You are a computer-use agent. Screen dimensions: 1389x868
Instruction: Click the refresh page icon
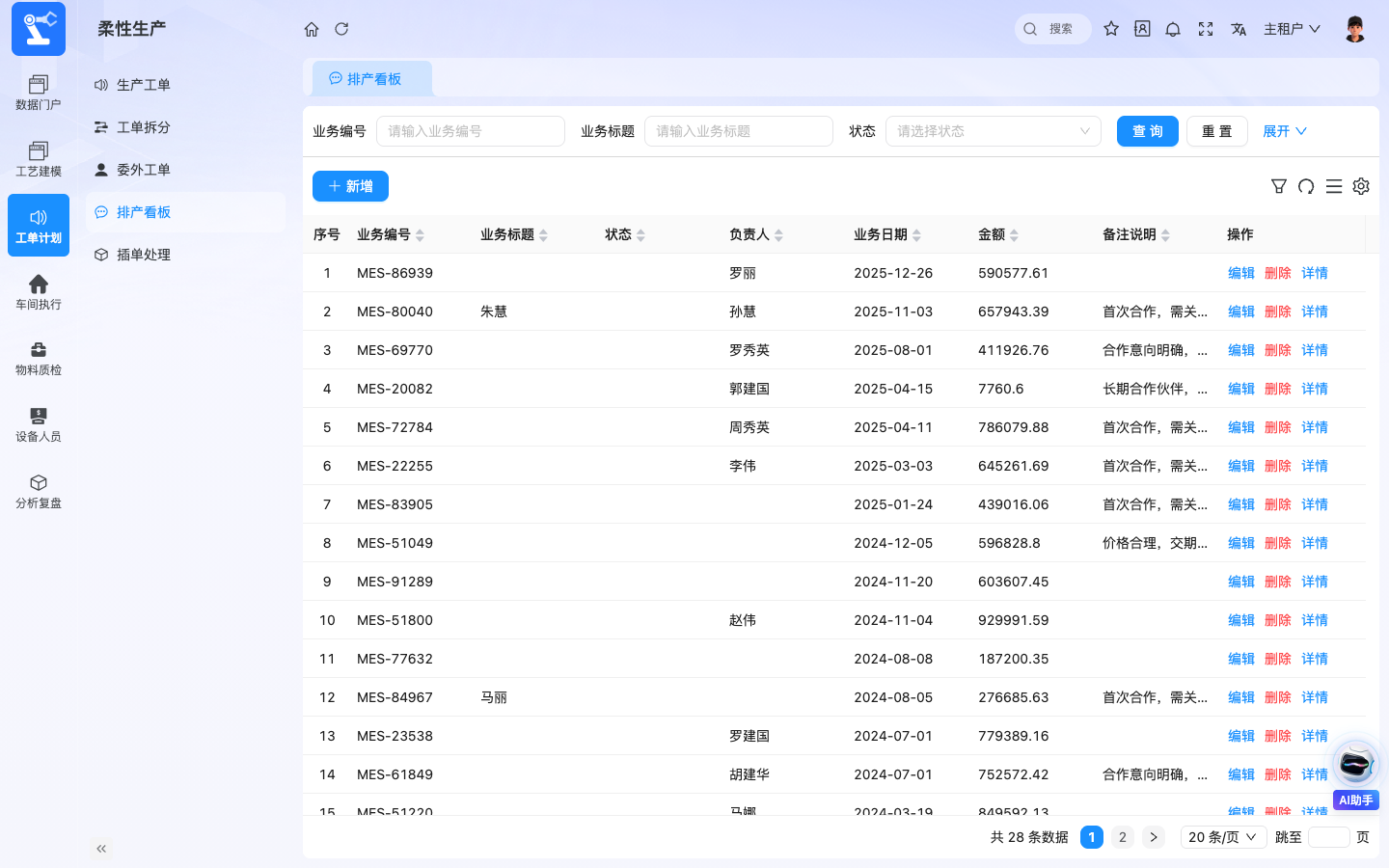point(341,29)
